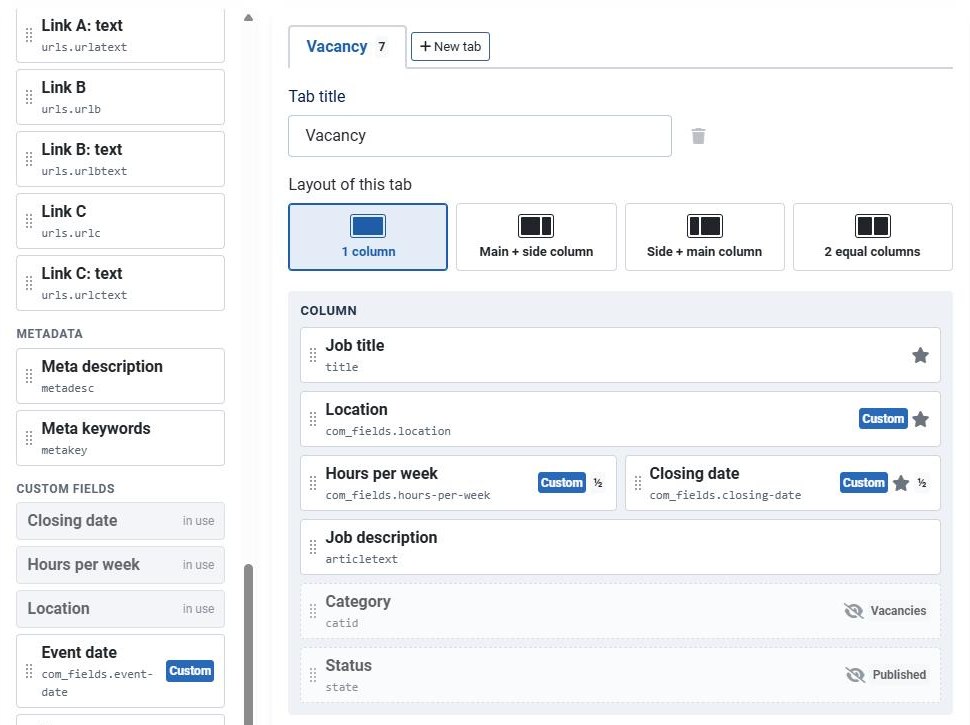The height and width of the screenshot is (725, 970).
Task: Edit the Tab title input field
Action: [480, 135]
